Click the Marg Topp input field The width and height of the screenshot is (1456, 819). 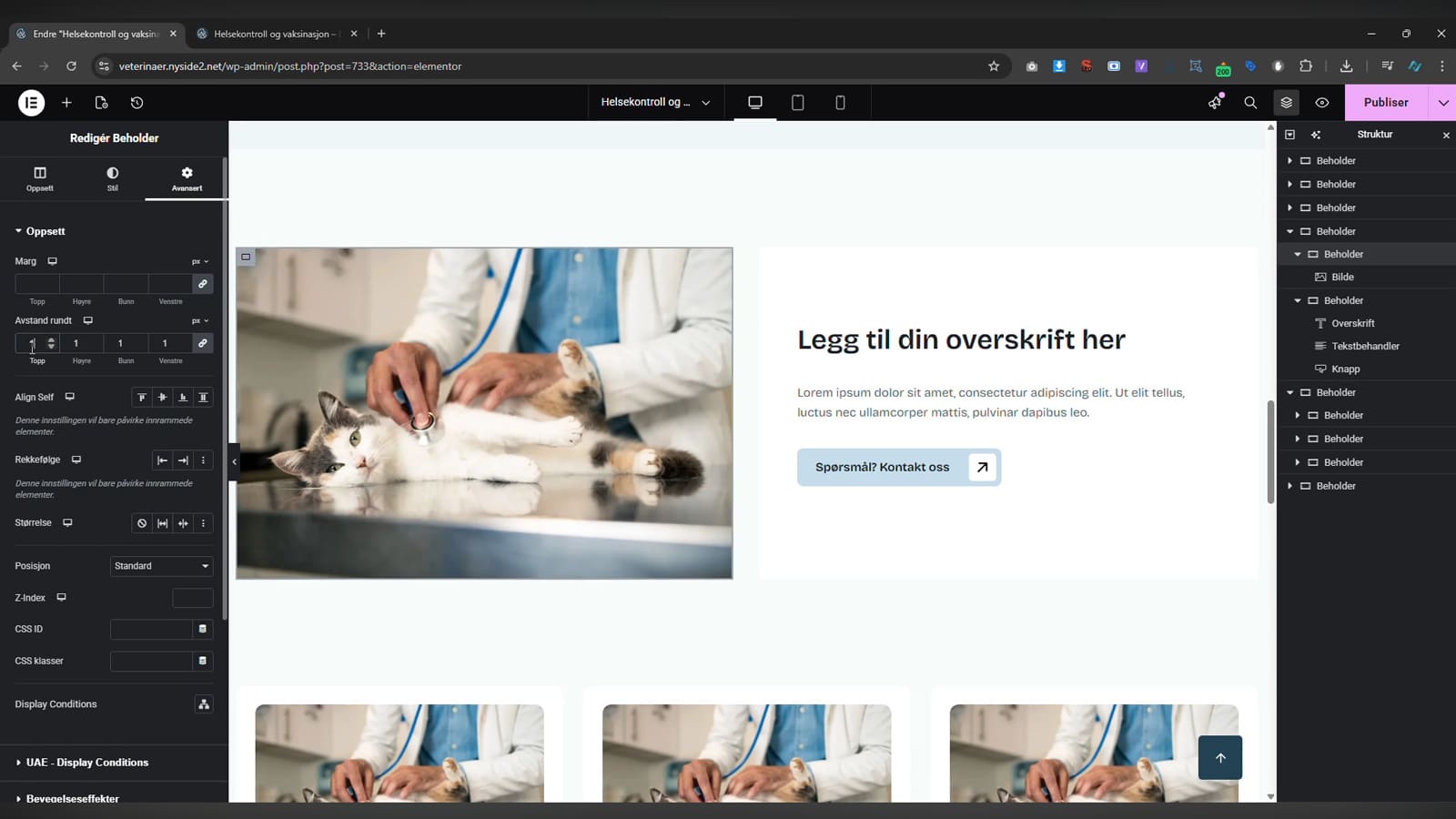[x=37, y=284]
